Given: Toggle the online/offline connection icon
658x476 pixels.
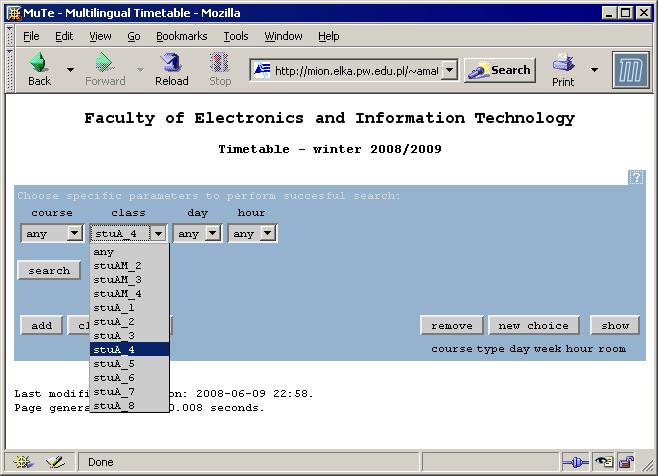Looking at the screenshot, I should click(x=575, y=462).
